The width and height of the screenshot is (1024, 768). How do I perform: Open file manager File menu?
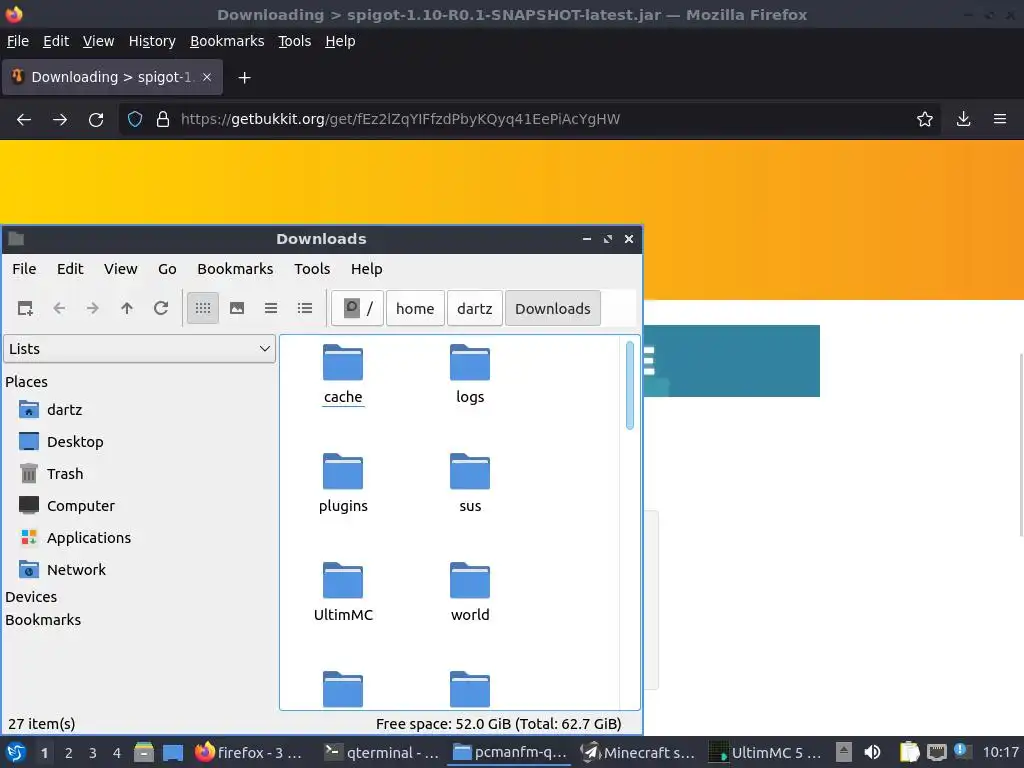click(24, 269)
